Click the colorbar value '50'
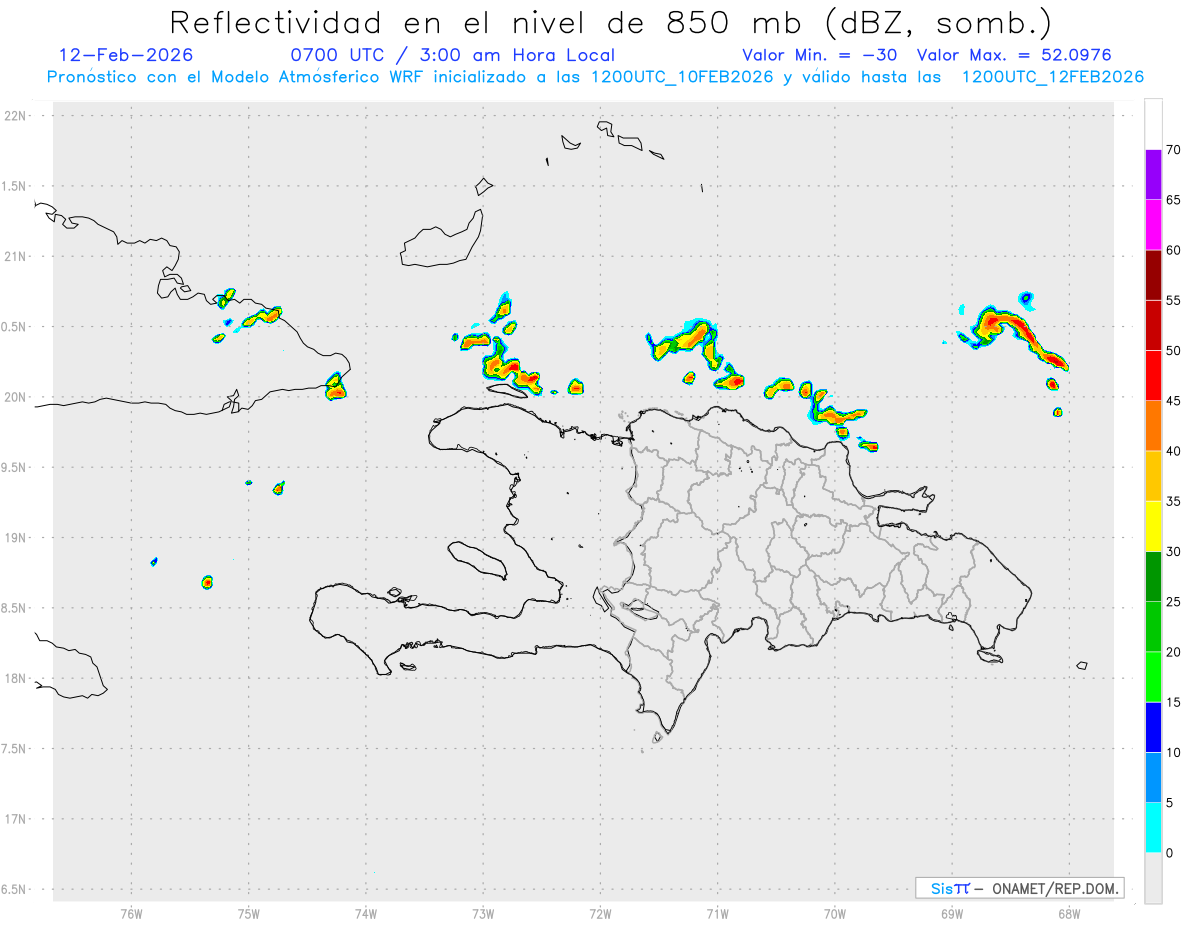Screen dimensions: 1200x927 1174,351
